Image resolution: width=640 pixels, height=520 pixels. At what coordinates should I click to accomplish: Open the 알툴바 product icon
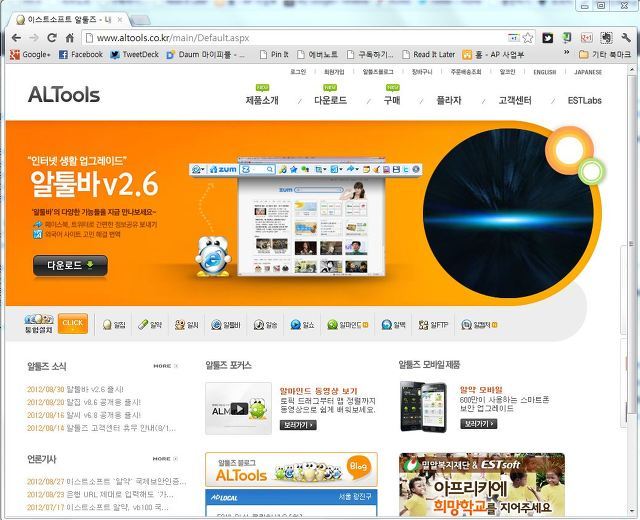pyautogui.click(x=226, y=325)
